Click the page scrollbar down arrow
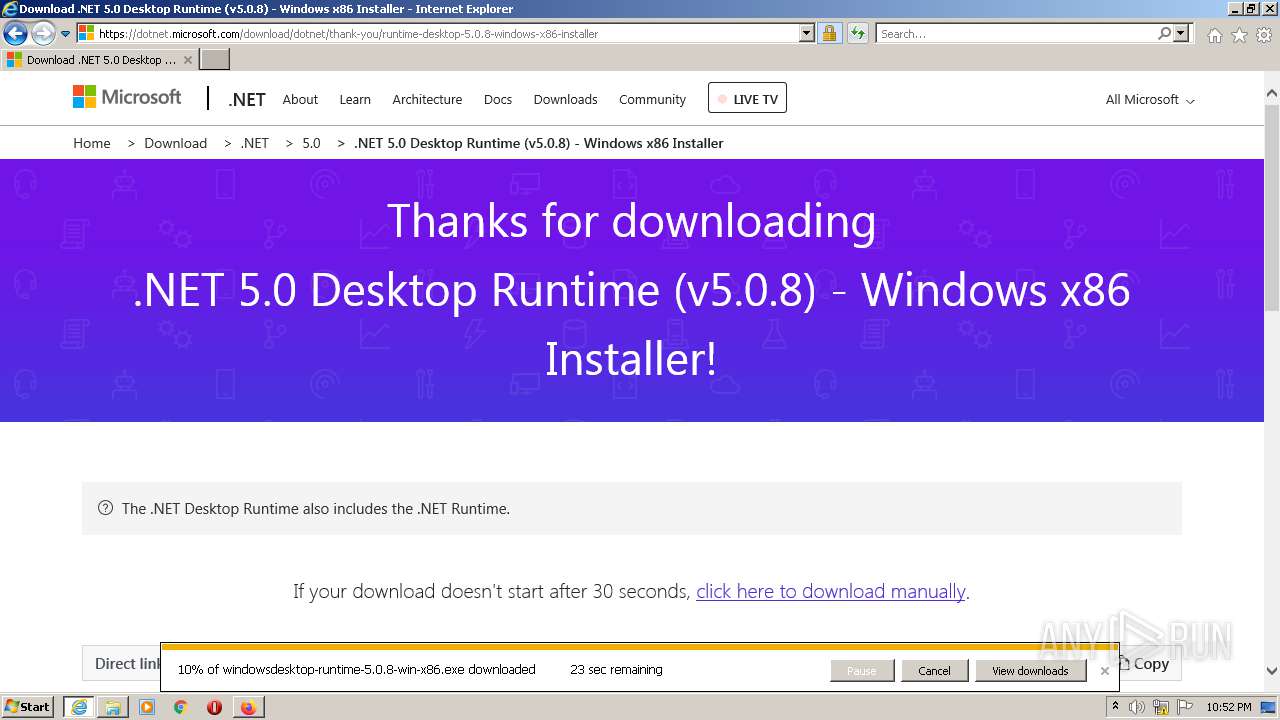Screen dimensions: 1280x720 1272,672
